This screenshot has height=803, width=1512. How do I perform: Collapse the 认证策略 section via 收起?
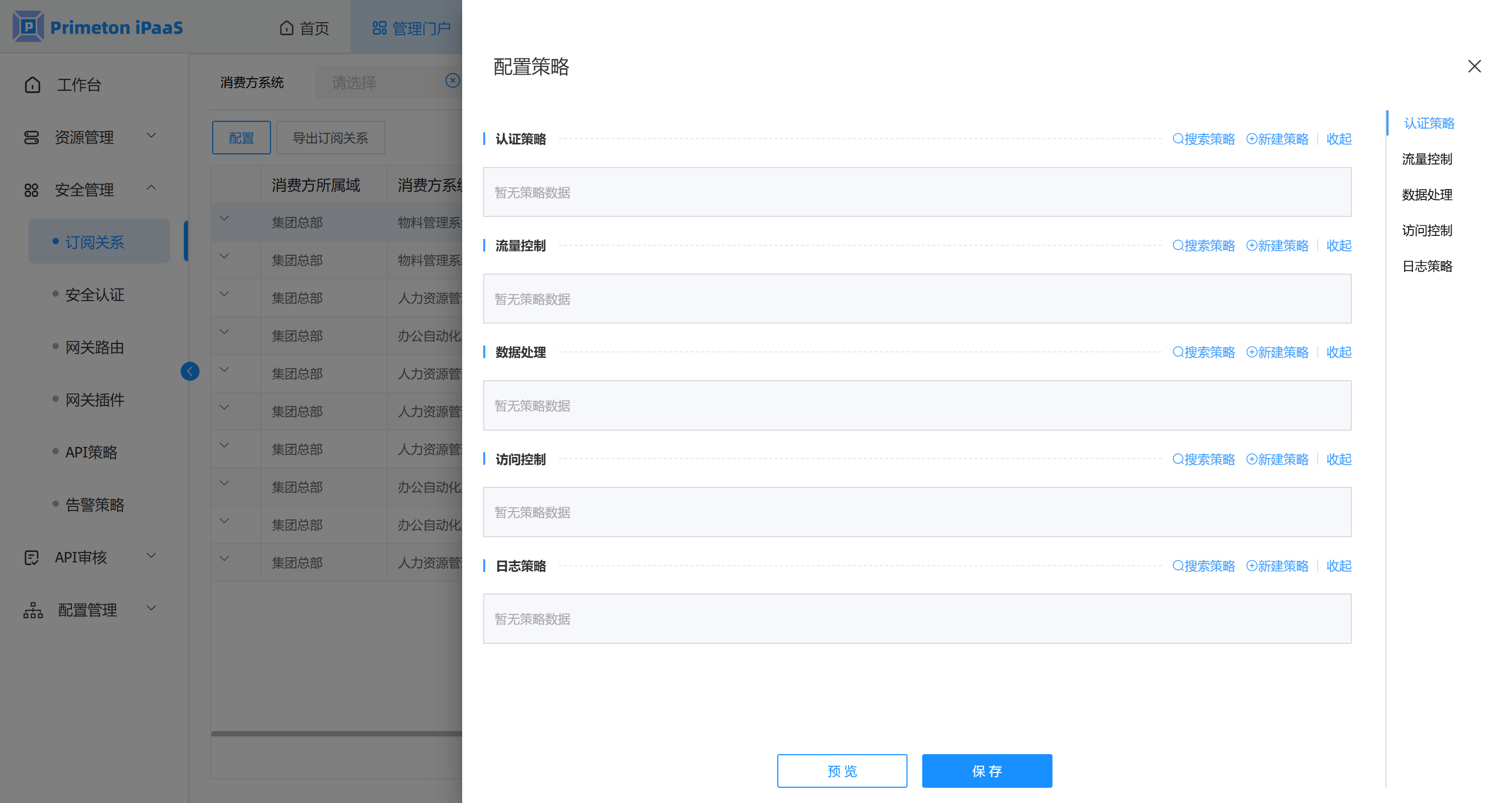point(1338,139)
